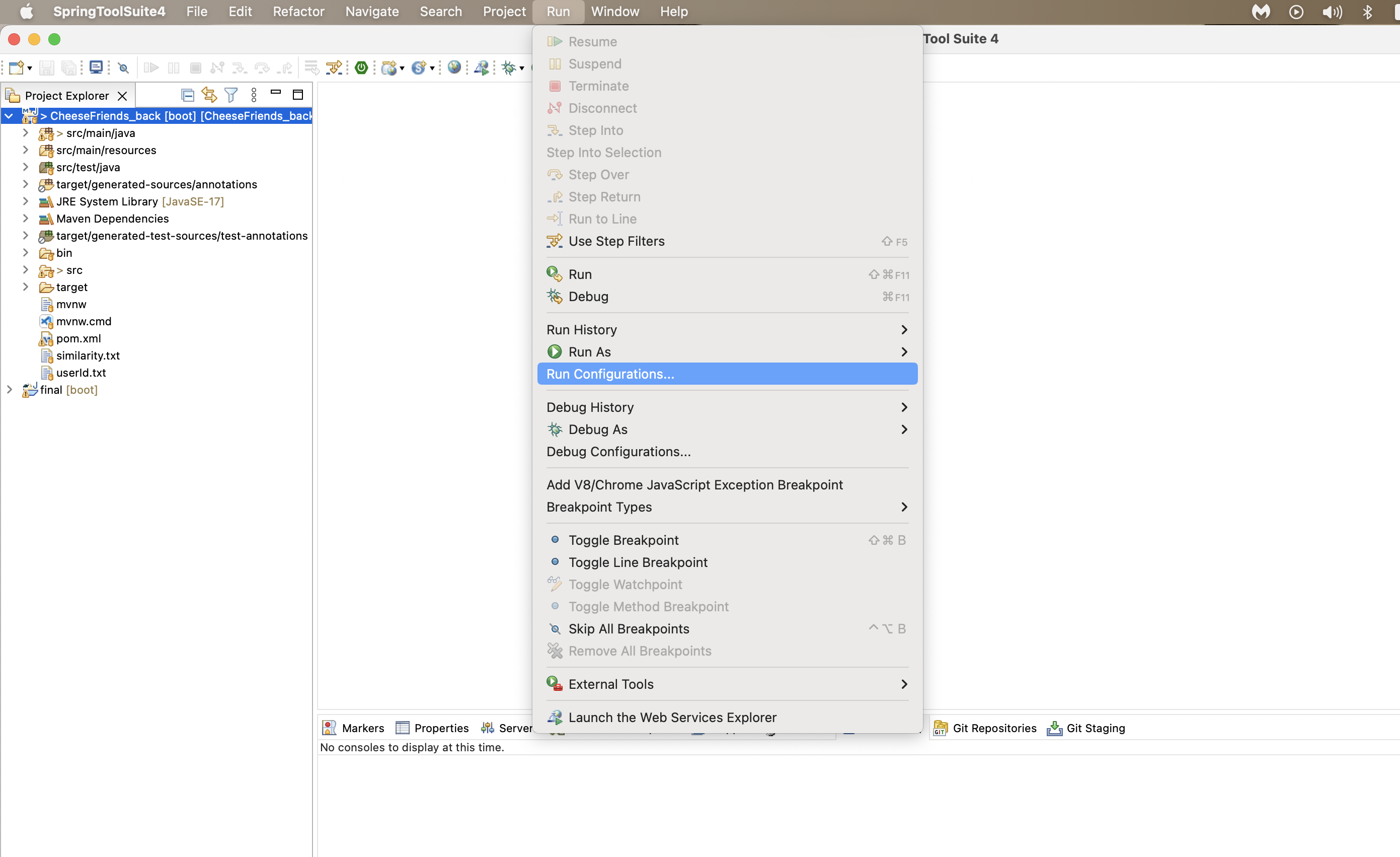Viewport: 1400px width, 857px height.
Task: Toggle Use Step Filters menu item
Action: [x=727, y=241]
